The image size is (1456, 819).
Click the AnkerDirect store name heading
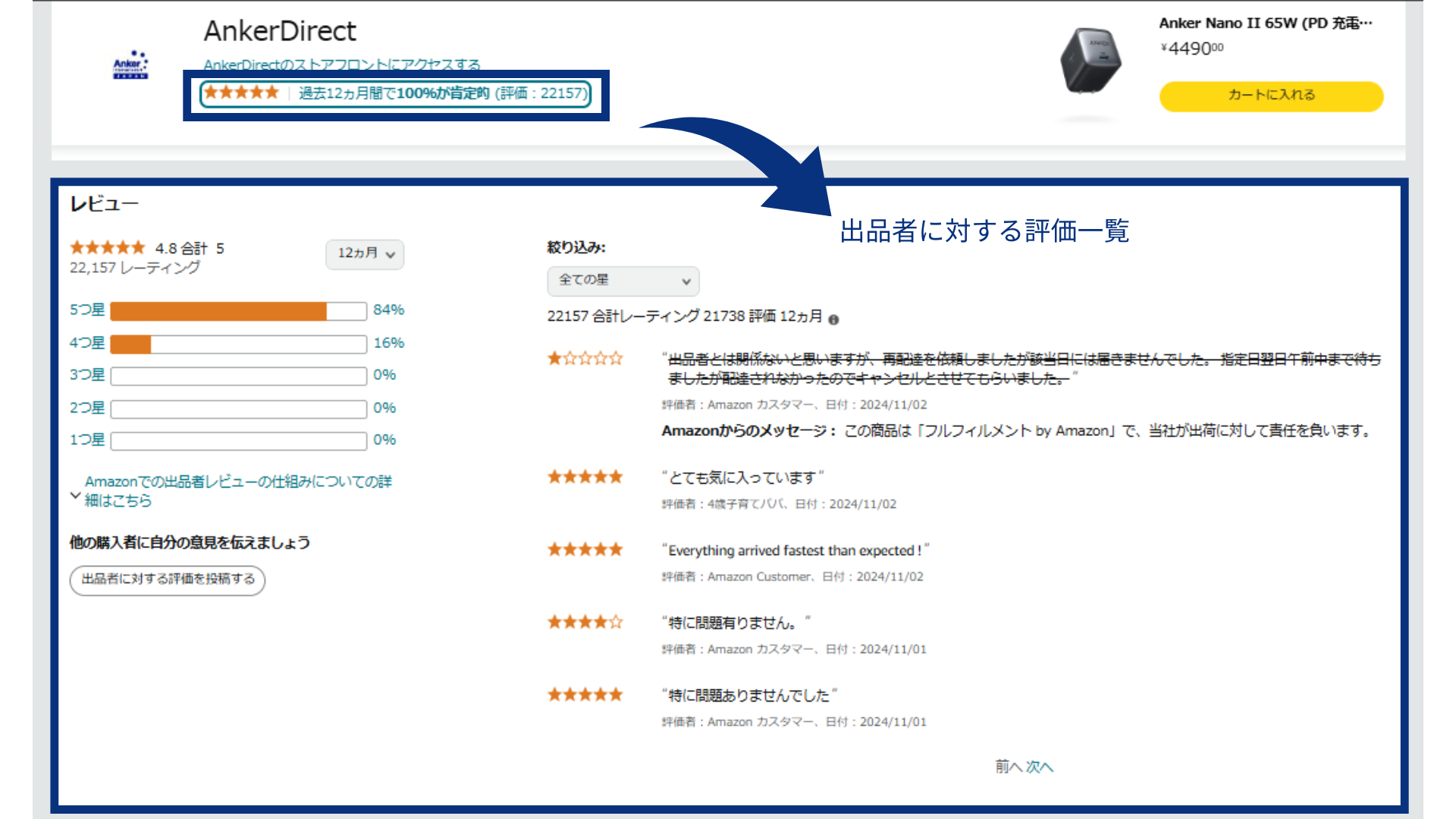click(x=280, y=31)
